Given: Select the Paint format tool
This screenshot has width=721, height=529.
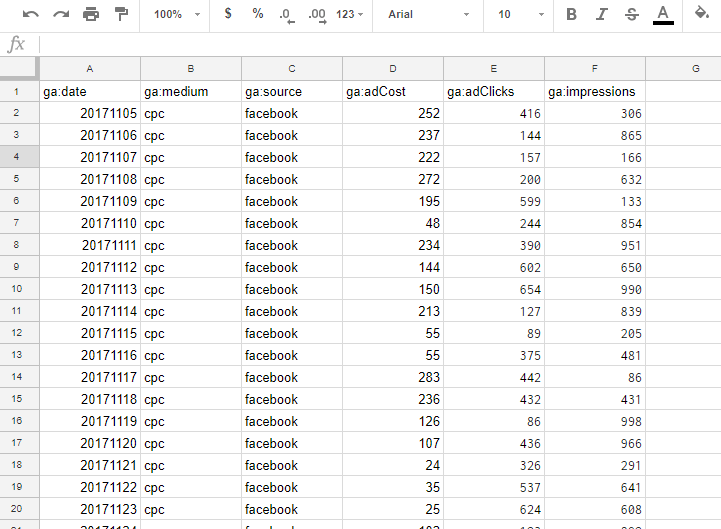Looking at the screenshot, I should tap(121, 14).
